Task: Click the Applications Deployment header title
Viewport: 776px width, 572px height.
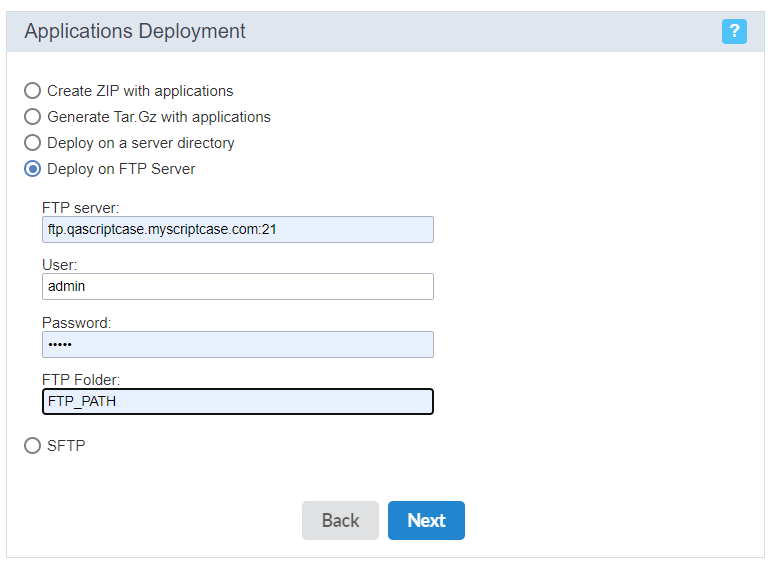Action: click(x=135, y=31)
